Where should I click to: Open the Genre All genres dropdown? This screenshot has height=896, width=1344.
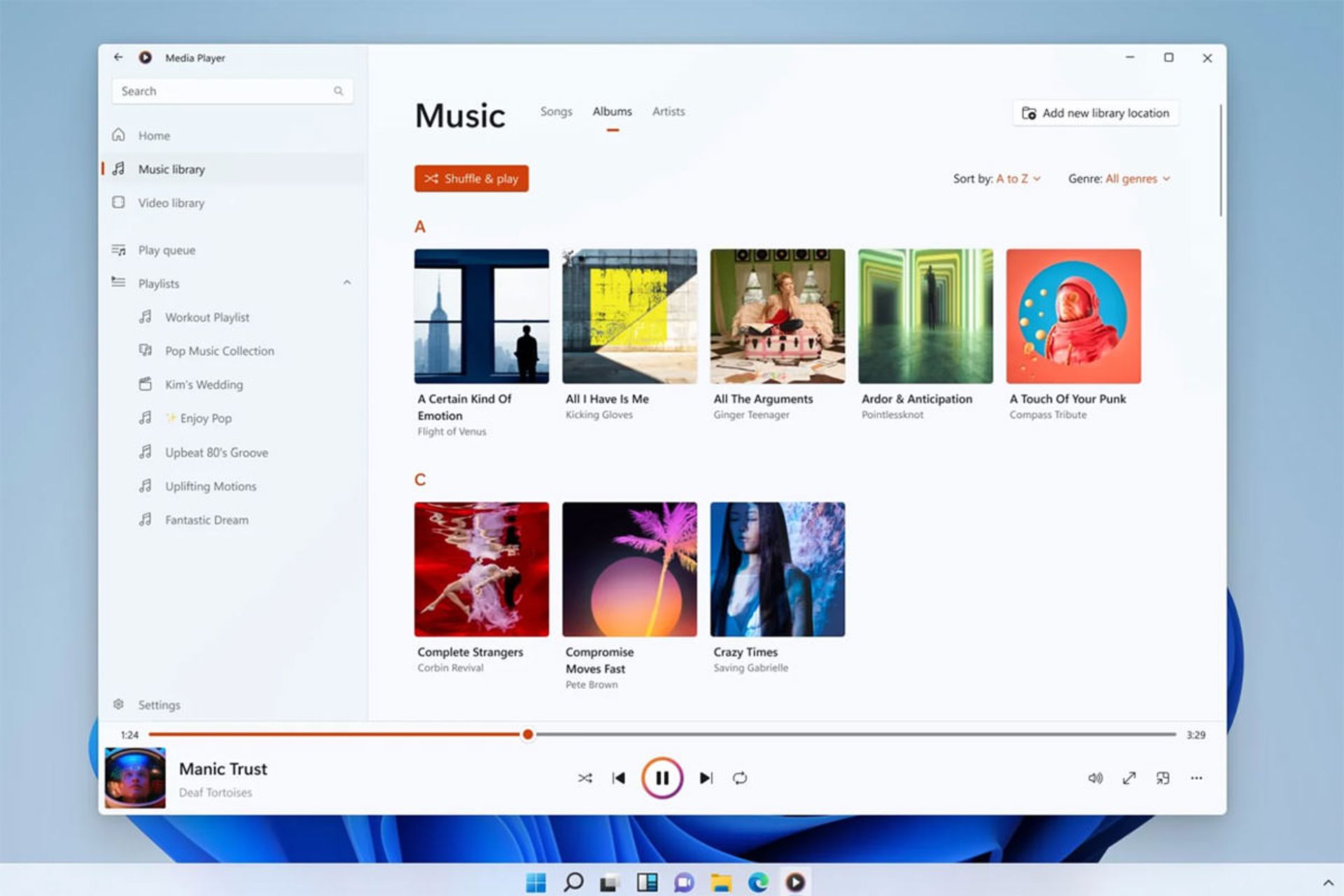[x=1137, y=178]
